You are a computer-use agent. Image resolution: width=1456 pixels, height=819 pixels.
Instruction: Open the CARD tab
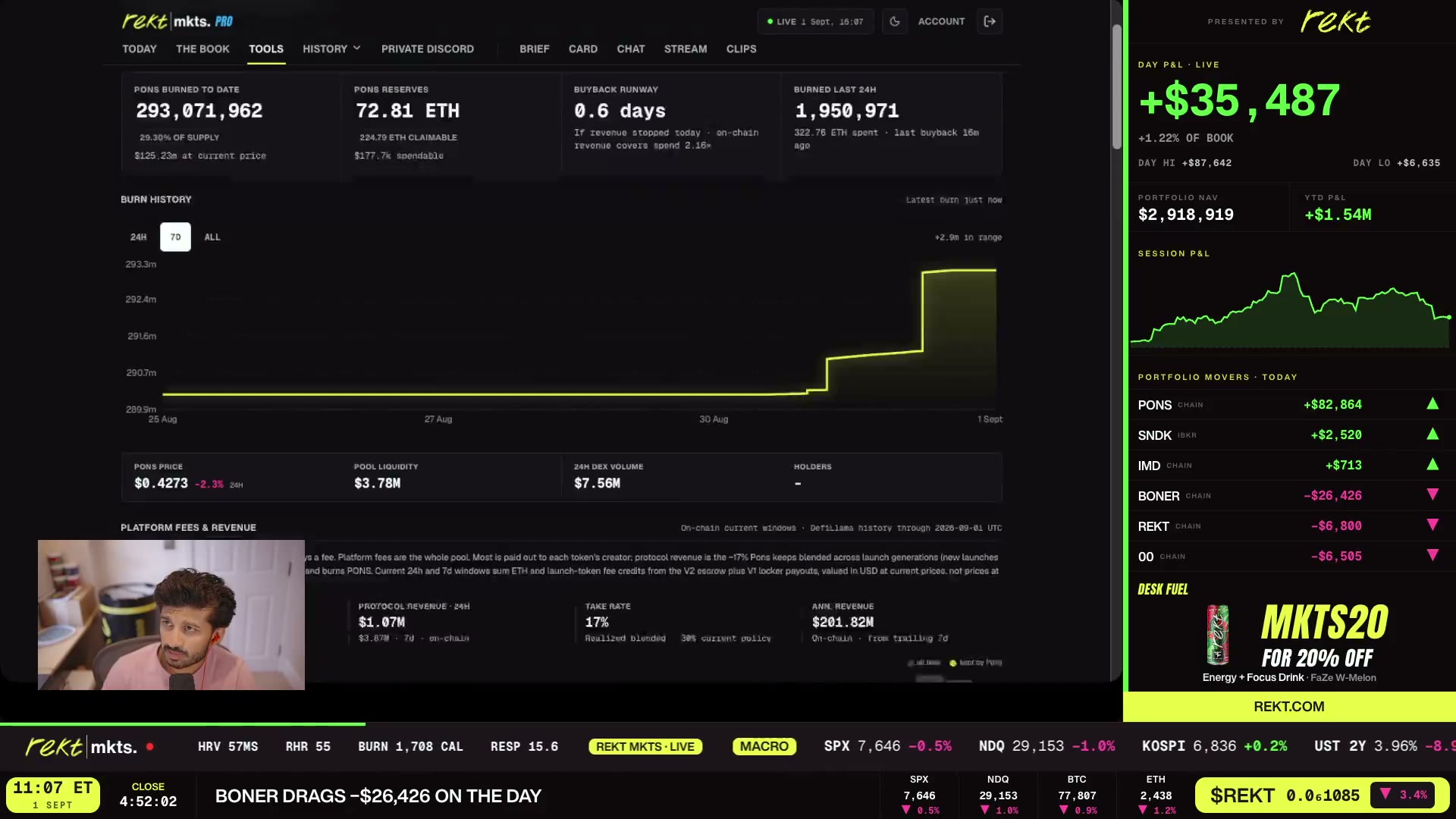coord(583,49)
